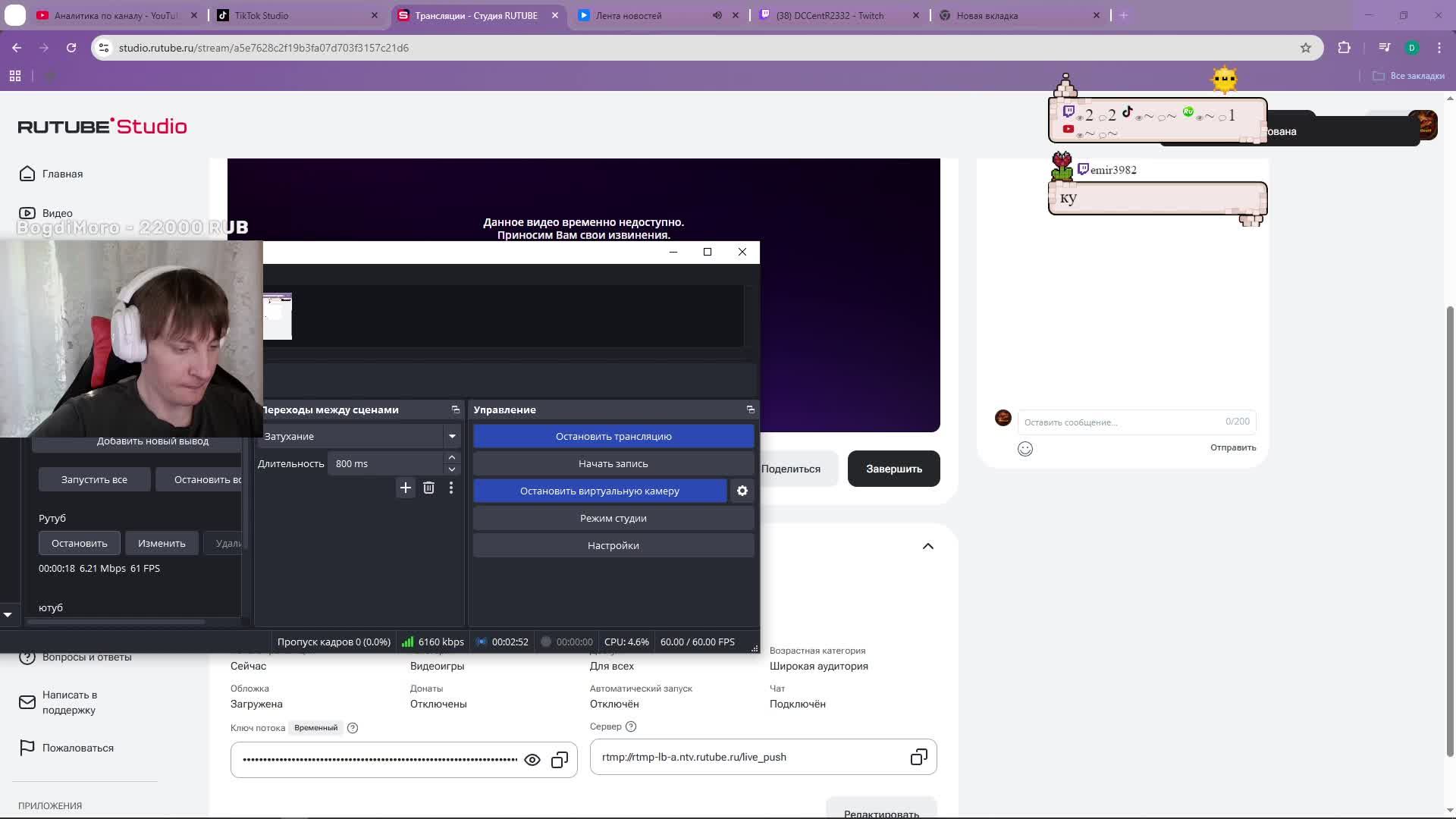This screenshot has width=1456, height=819.
Task: Open transition options three-dot menu
Action: tap(451, 488)
